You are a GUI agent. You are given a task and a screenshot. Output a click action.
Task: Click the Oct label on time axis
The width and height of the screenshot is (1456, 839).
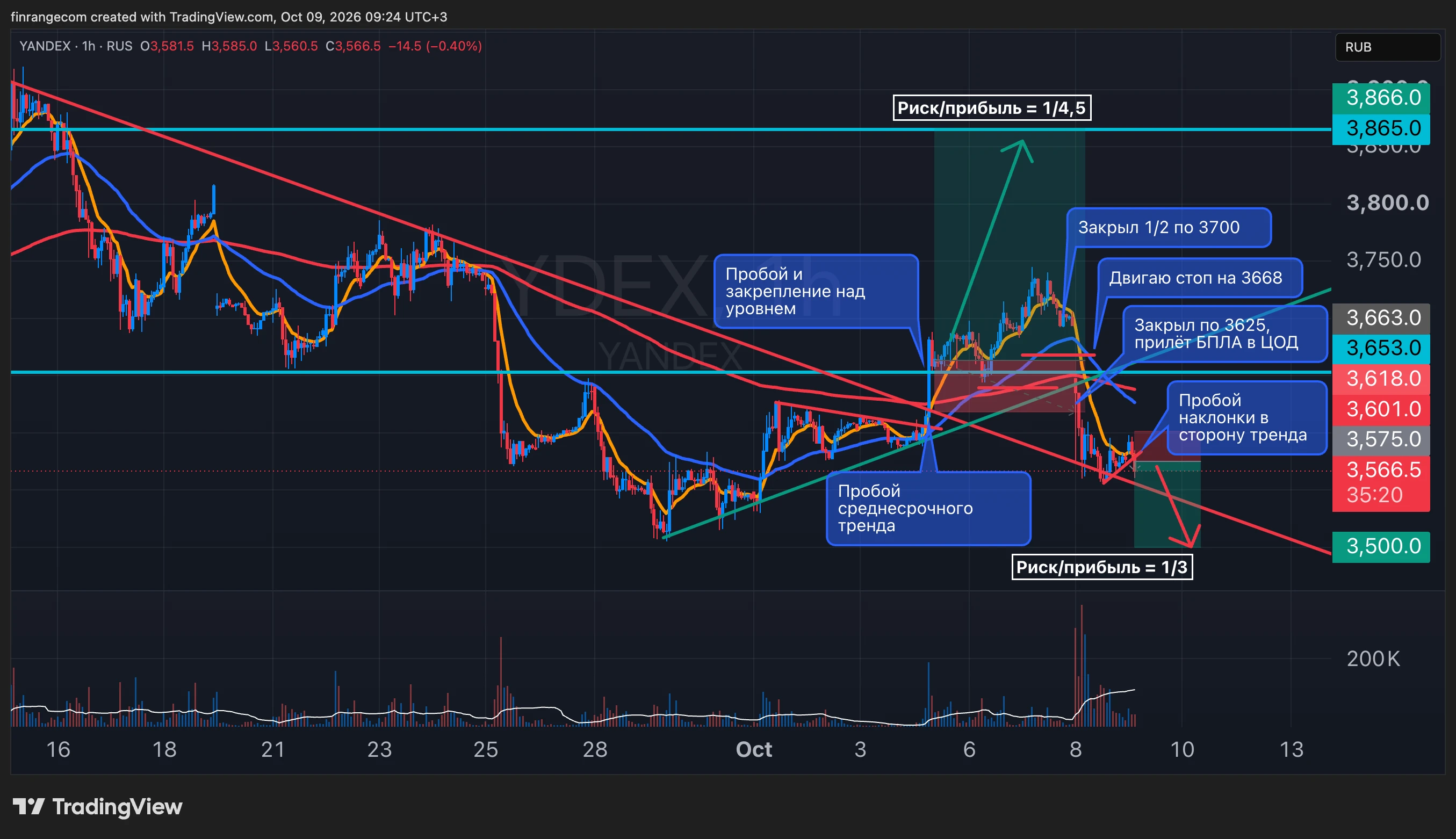pos(753,750)
